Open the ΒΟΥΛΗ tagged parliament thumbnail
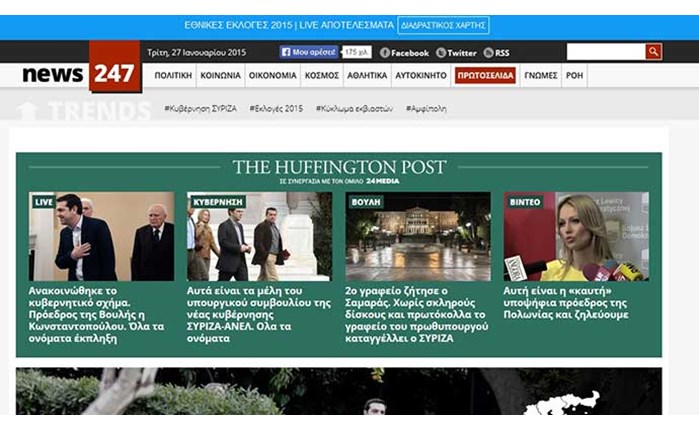This screenshot has height=430, width=699. coord(418,236)
